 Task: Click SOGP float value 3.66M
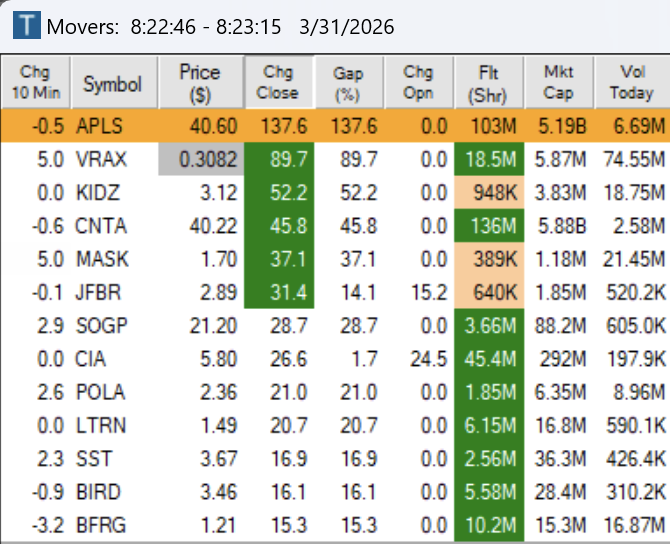[491, 326]
